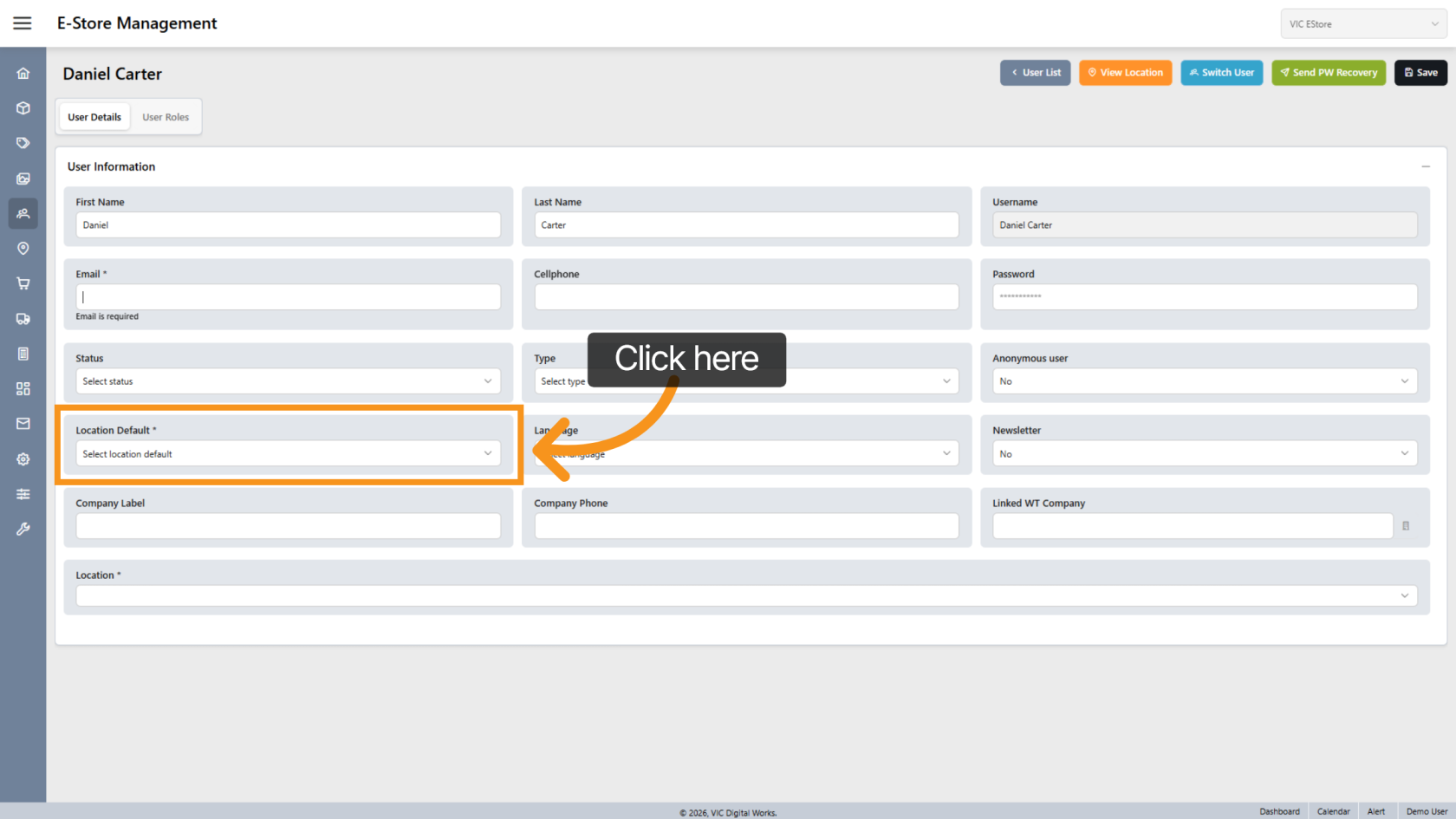
Task: Expand the Status dropdown
Action: coord(288,381)
